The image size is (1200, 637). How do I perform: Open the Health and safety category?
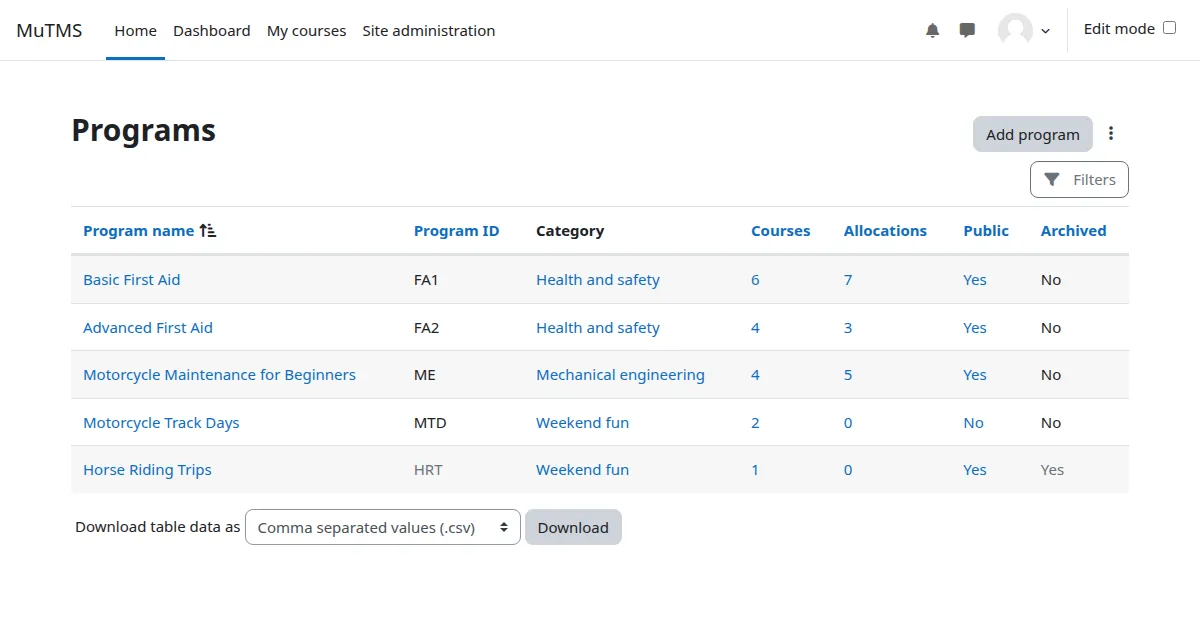point(597,279)
